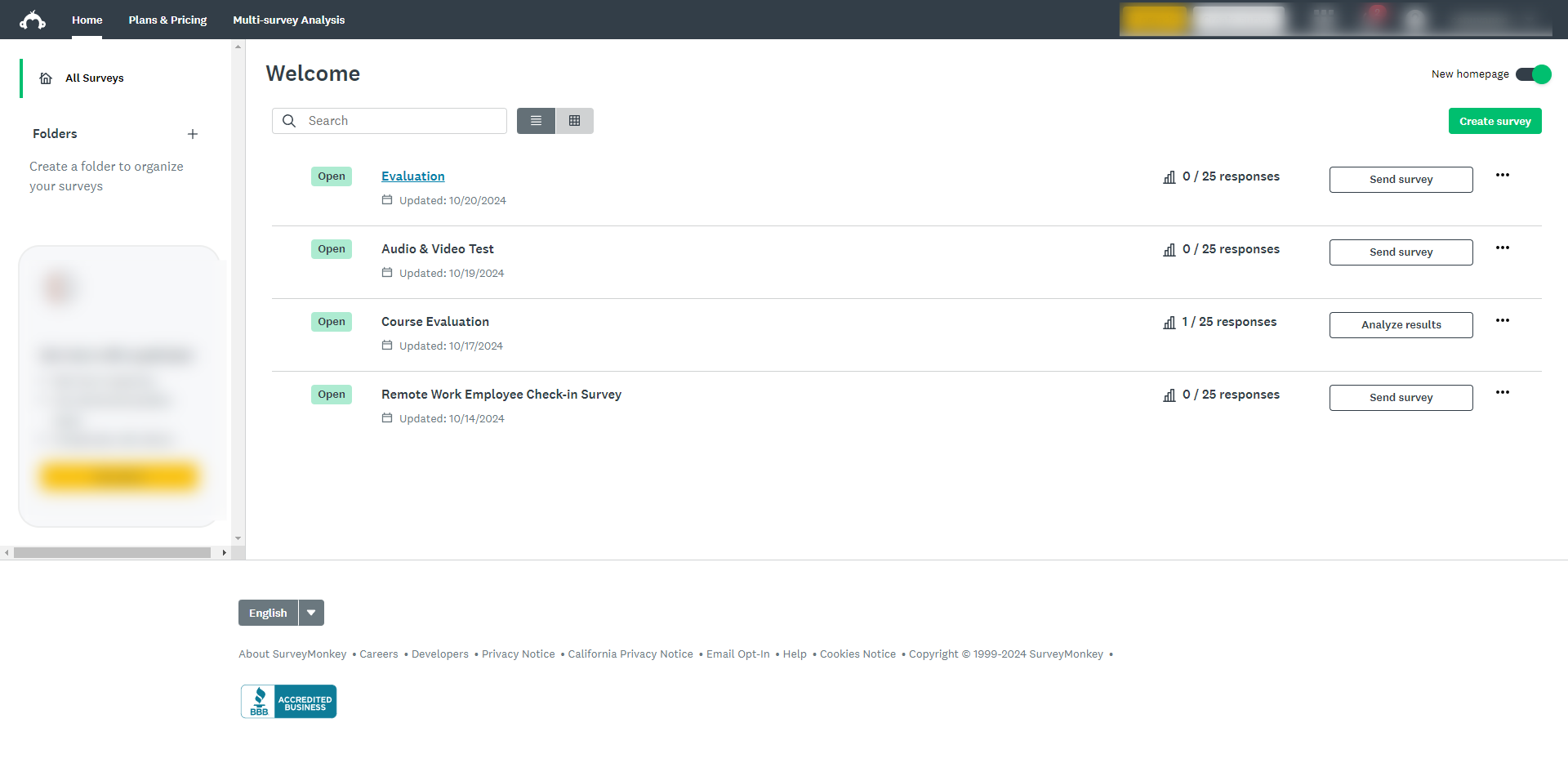Click Open status badge for Evaluation

[332, 176]
